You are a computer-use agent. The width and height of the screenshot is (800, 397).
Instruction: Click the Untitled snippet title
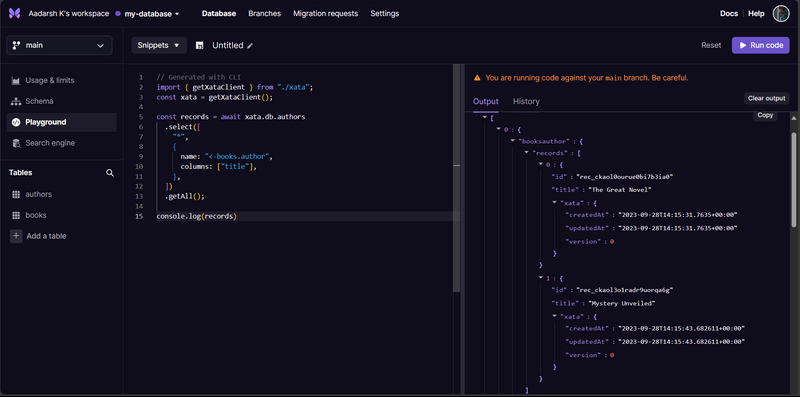point(228,45)
